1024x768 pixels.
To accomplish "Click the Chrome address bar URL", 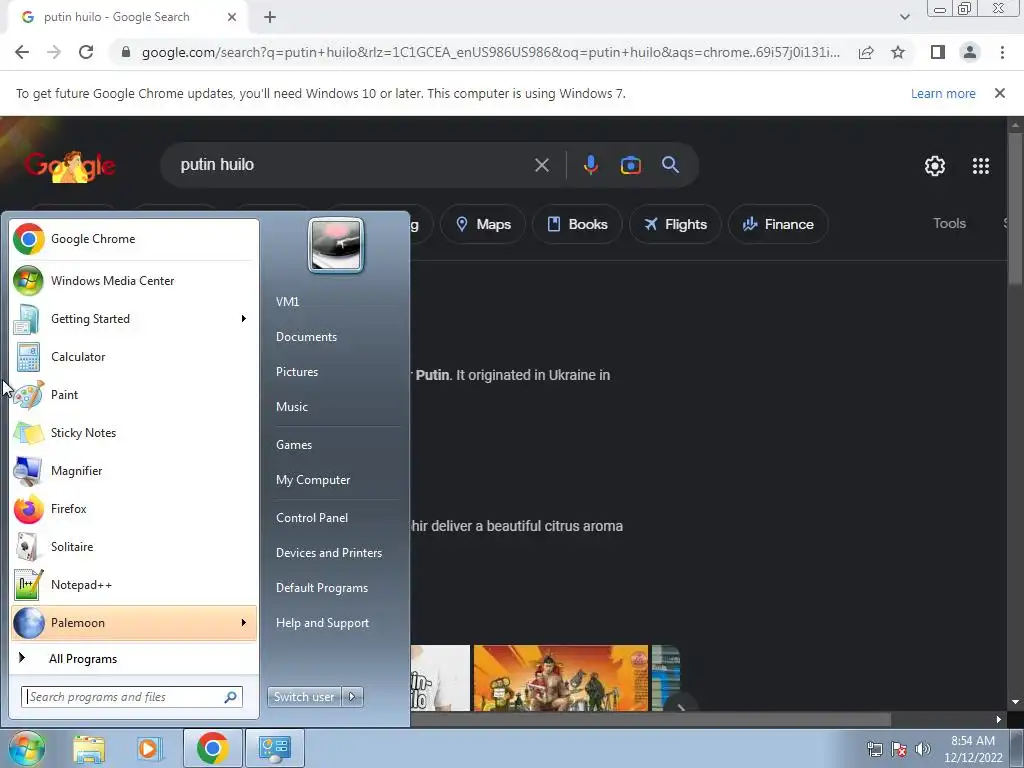I will (490, 52).
